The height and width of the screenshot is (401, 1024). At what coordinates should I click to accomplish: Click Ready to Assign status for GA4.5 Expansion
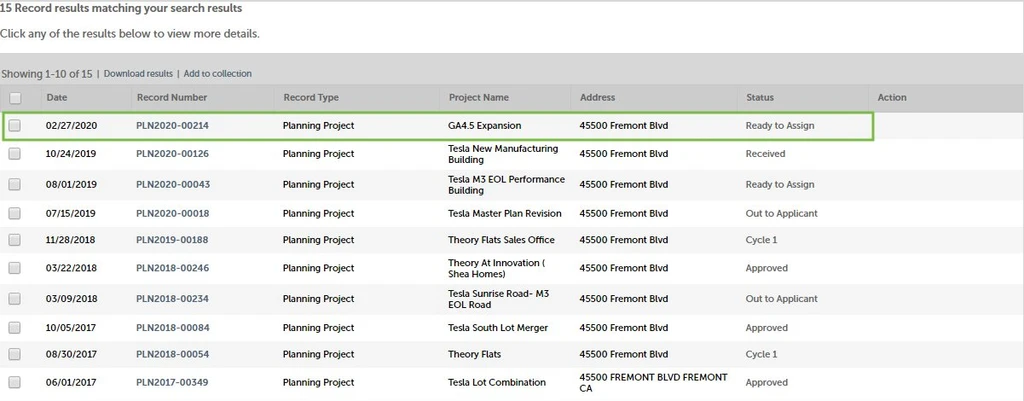pos(780,125)
